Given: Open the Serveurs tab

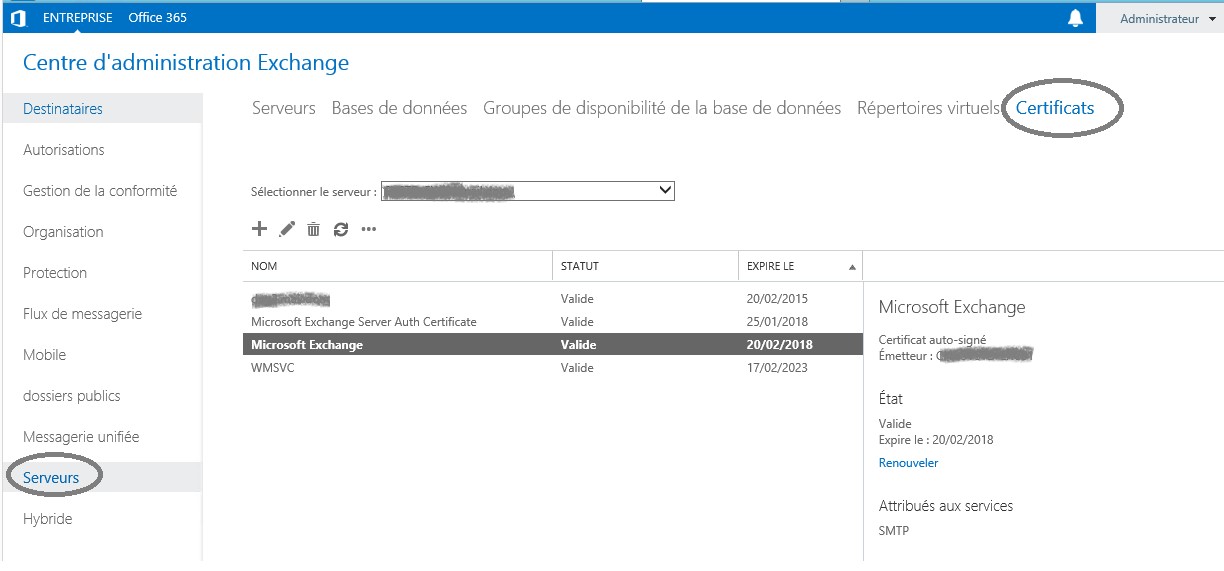Looking at the screenshot, I should tap(283, 108).
